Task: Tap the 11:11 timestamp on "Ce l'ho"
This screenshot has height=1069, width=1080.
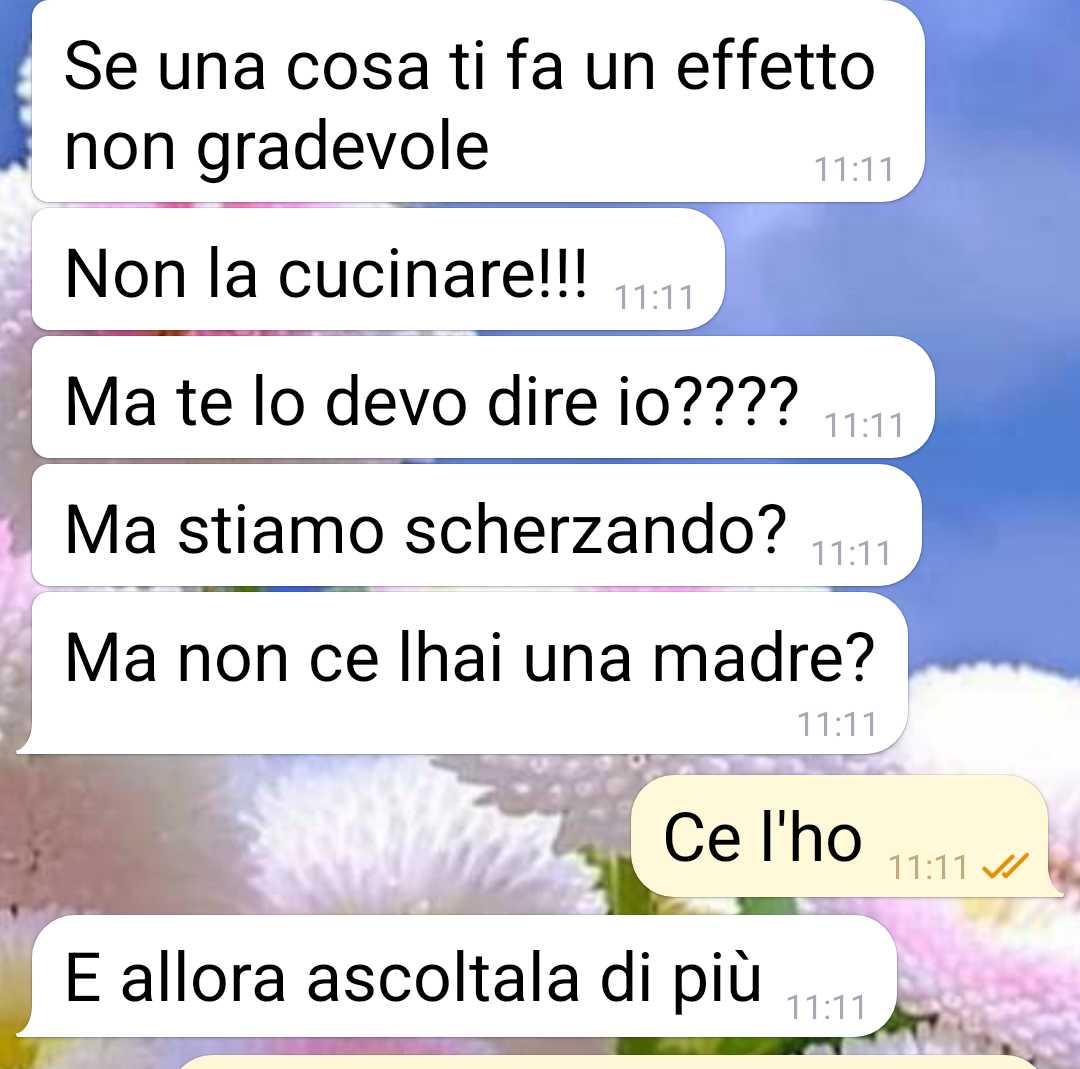Action: point(928,867)
